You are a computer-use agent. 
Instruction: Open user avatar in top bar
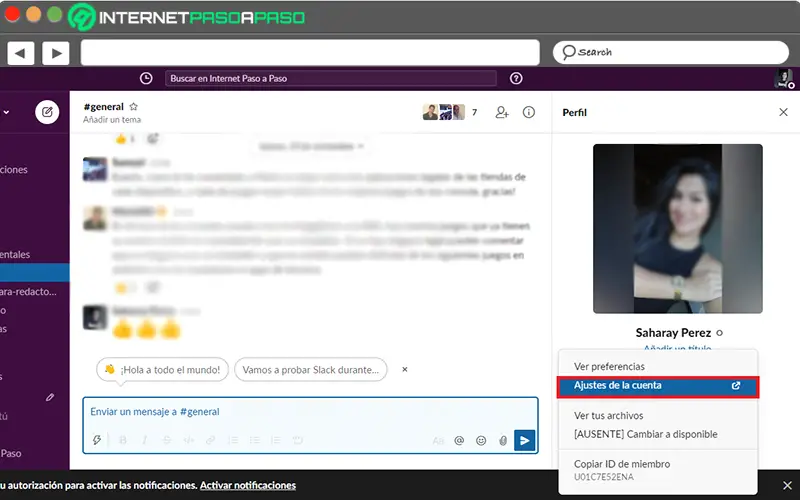784,78
